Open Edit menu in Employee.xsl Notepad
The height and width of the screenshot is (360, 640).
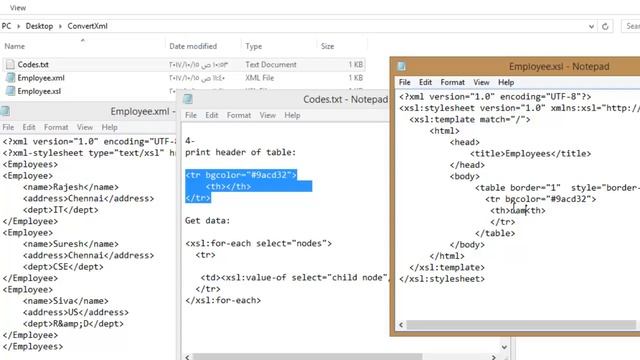[x=425, y=82]
